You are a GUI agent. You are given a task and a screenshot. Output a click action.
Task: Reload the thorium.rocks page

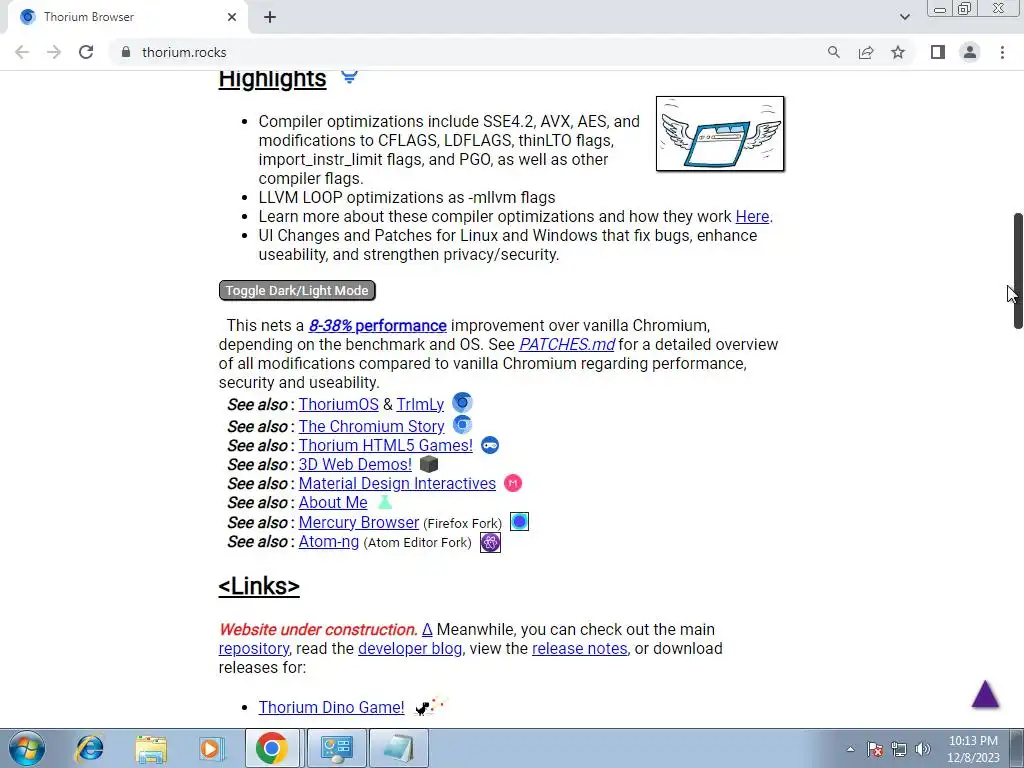click(86, 52)
